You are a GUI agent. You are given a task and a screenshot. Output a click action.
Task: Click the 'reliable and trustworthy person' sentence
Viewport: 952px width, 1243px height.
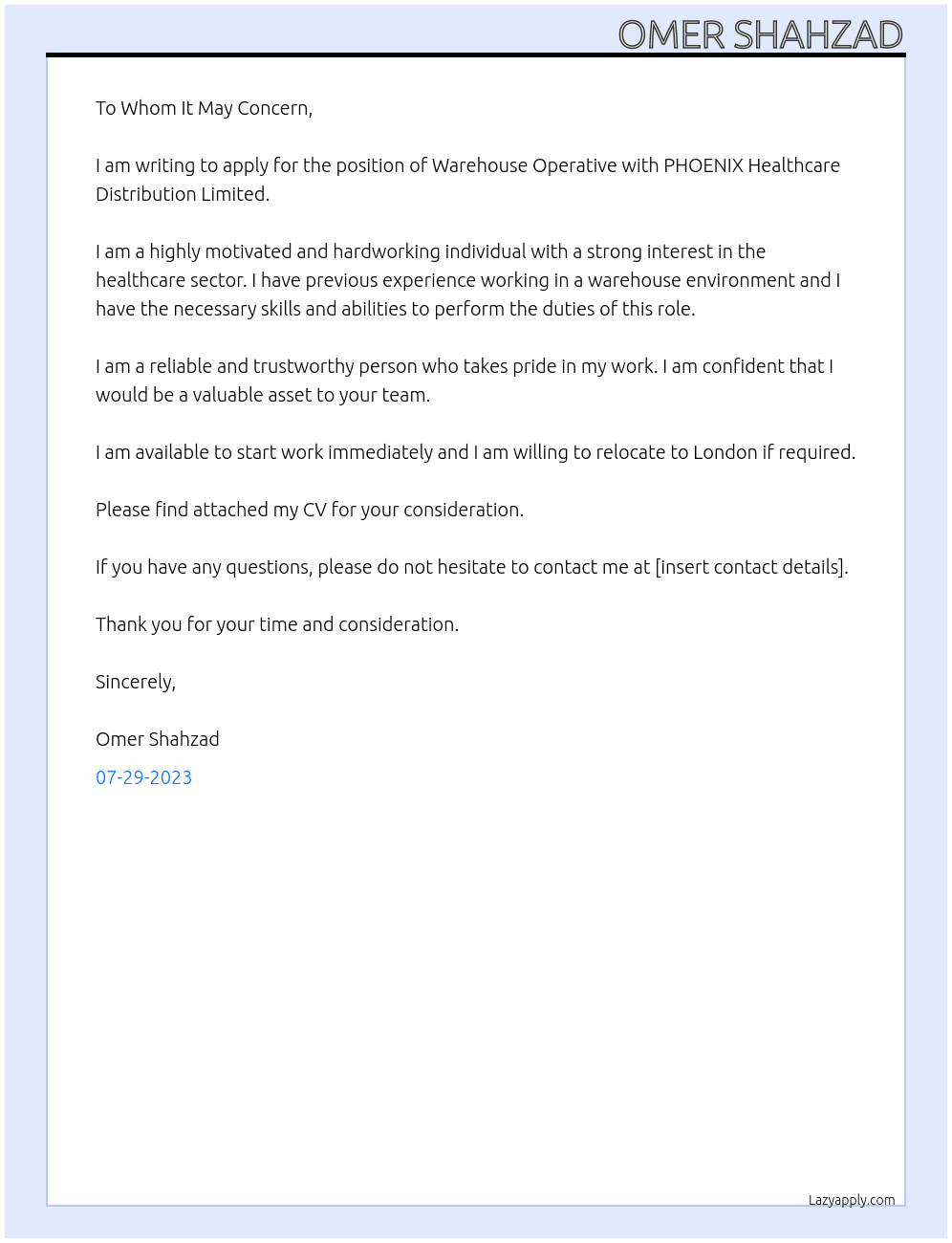pos(464,366)
